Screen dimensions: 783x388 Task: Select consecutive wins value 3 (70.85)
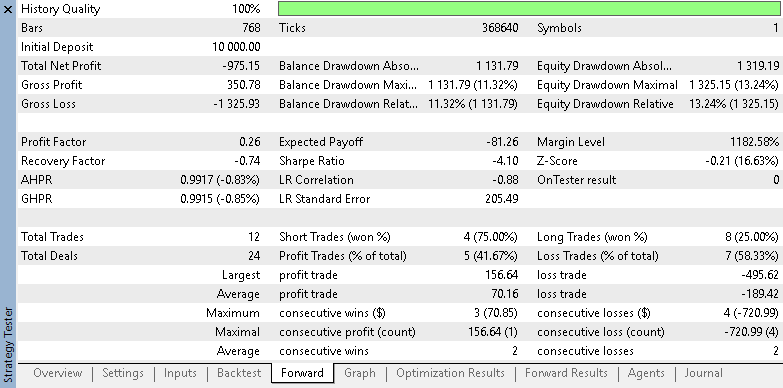[495, 313]
